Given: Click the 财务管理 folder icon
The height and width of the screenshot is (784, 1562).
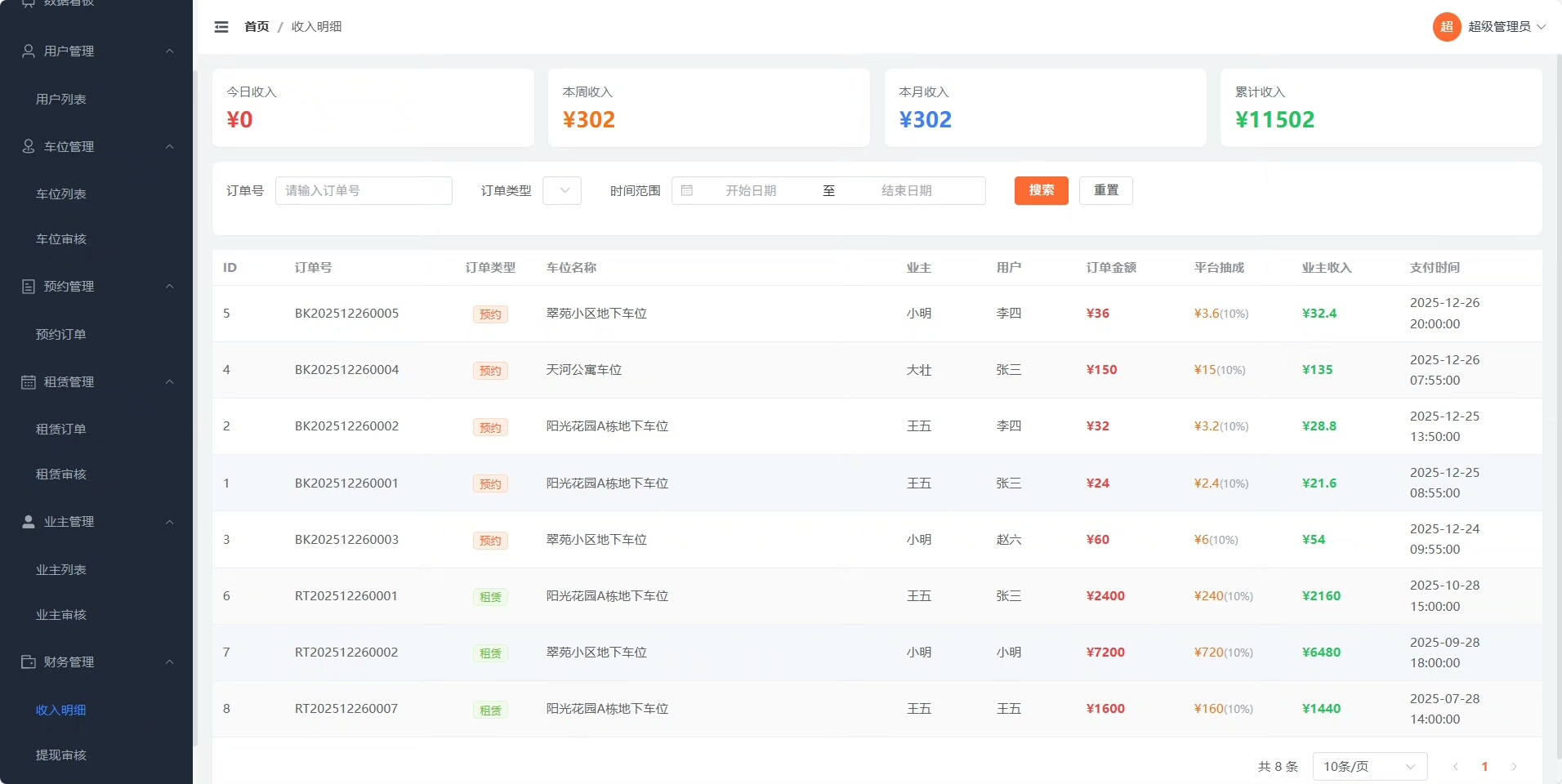Looking at the screenshot, I should coord(29,661).
